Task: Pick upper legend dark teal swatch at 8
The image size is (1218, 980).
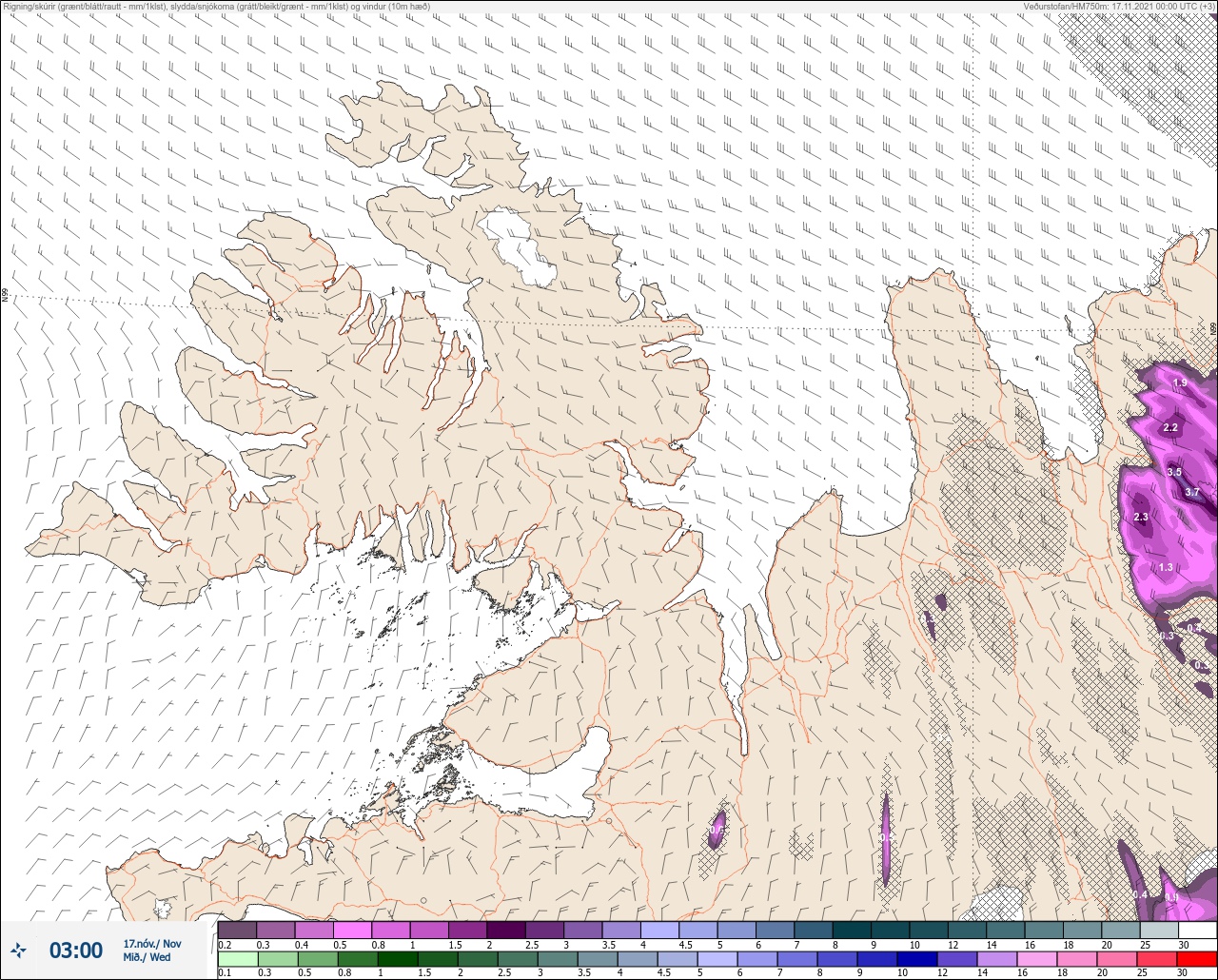Action: [852, 930]
